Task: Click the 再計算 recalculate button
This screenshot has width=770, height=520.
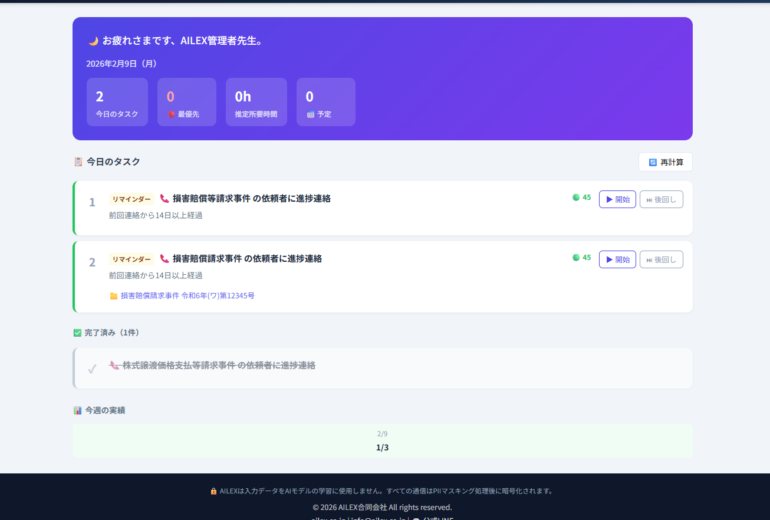Action: click(665, 162)
